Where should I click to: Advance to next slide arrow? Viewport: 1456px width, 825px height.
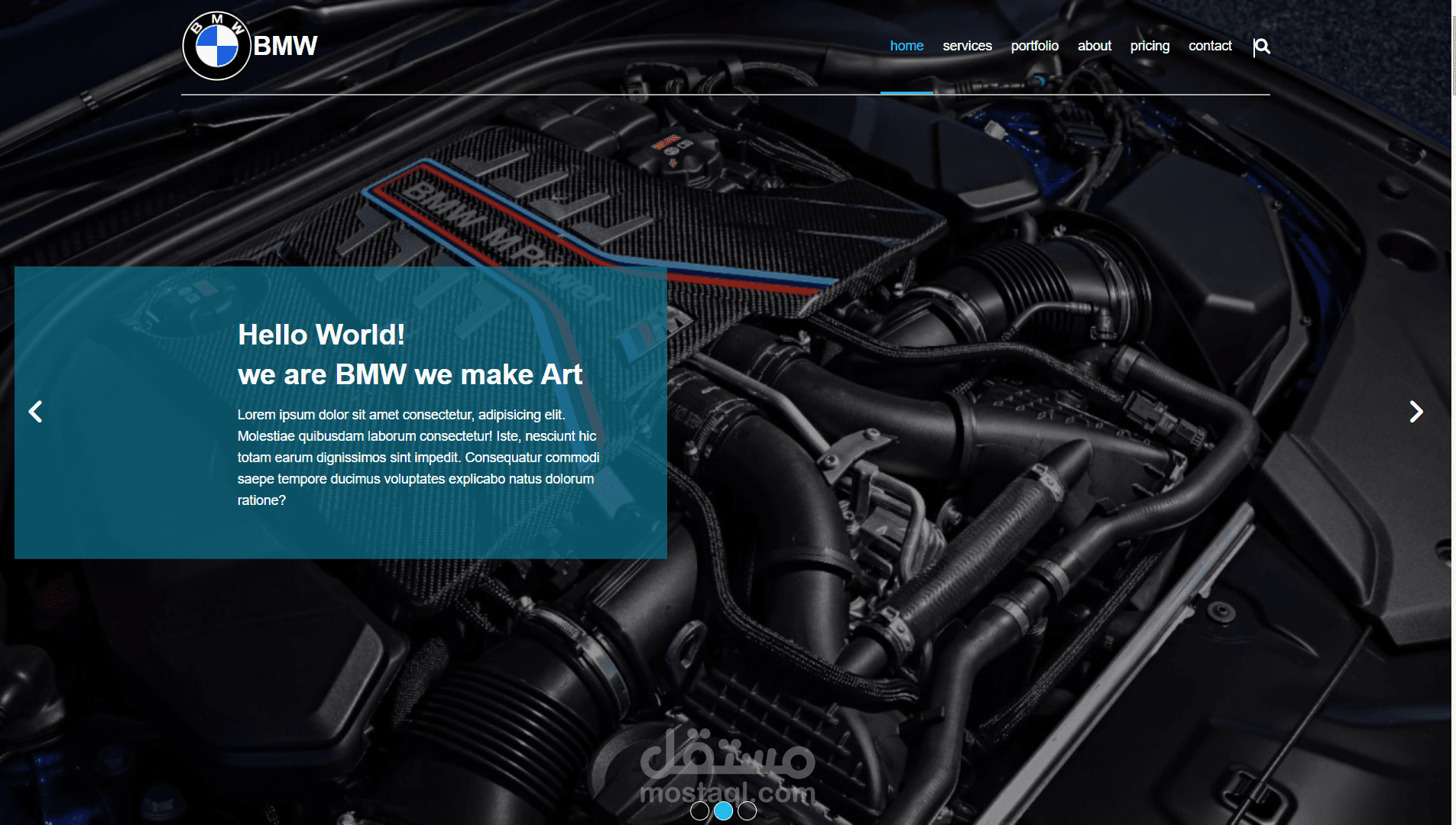coord(1416,412)
